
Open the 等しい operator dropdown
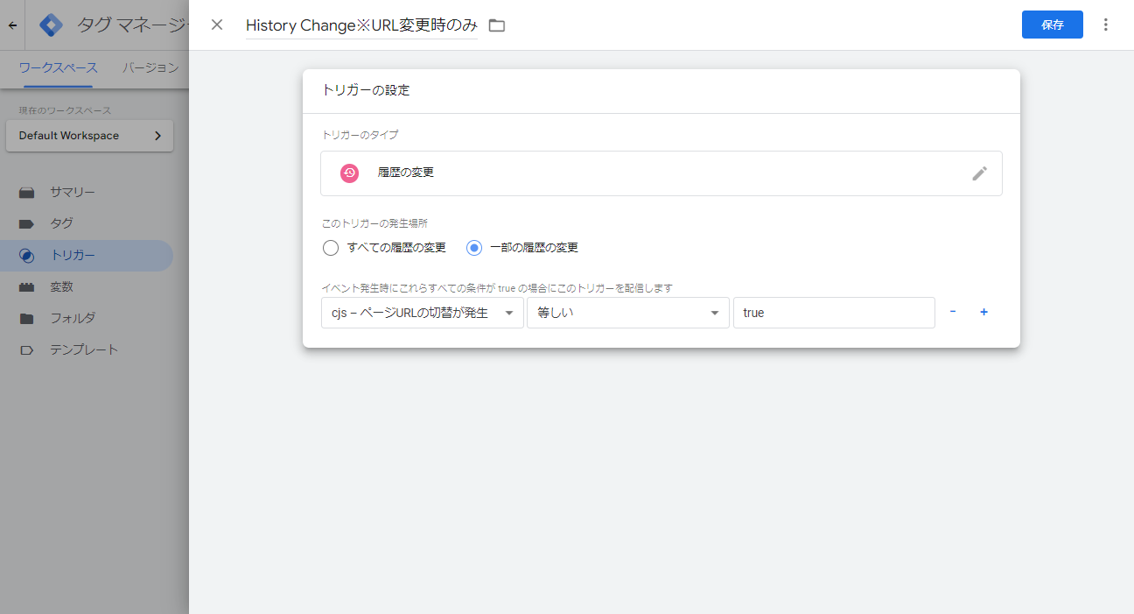628,313
